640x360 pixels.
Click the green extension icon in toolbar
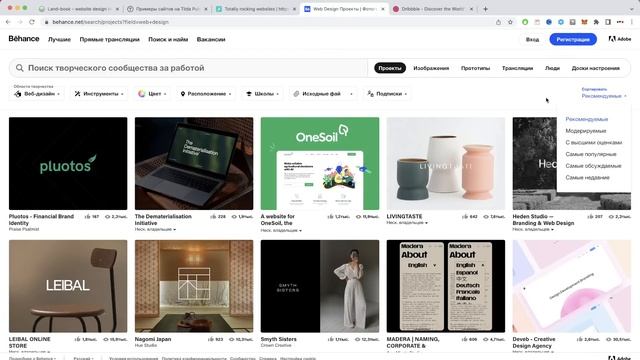pos(525,22)
